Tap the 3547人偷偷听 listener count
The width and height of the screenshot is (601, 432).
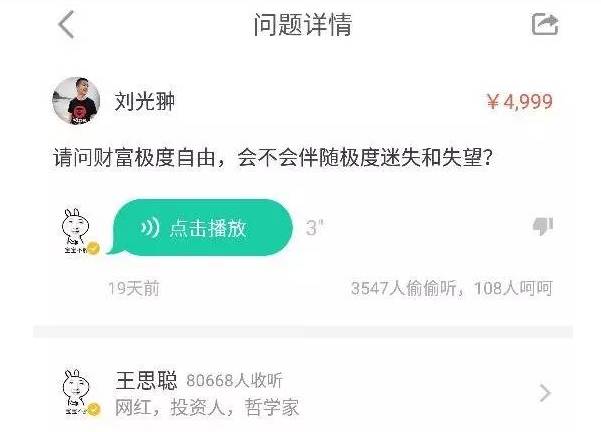tap(404, 288)
